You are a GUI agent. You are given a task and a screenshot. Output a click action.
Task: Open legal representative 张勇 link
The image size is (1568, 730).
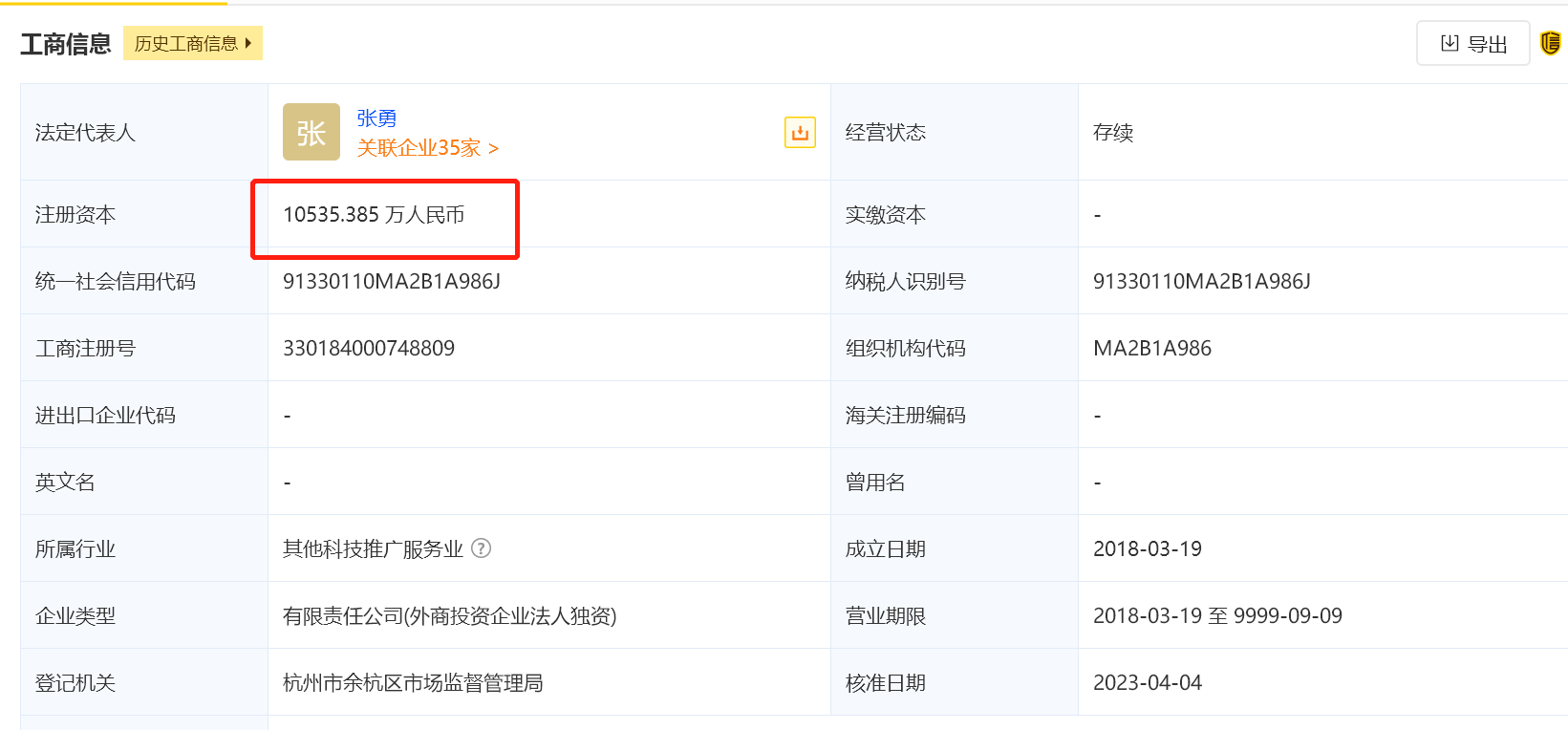point(376,118)
